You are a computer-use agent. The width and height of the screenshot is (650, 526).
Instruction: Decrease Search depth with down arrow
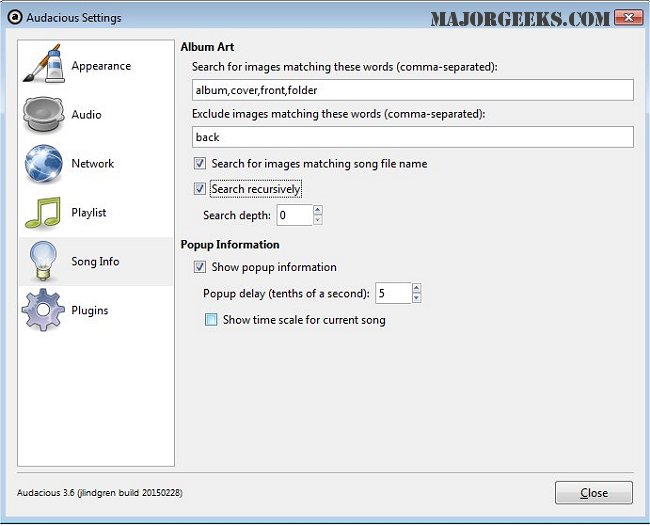pos(318,220)
